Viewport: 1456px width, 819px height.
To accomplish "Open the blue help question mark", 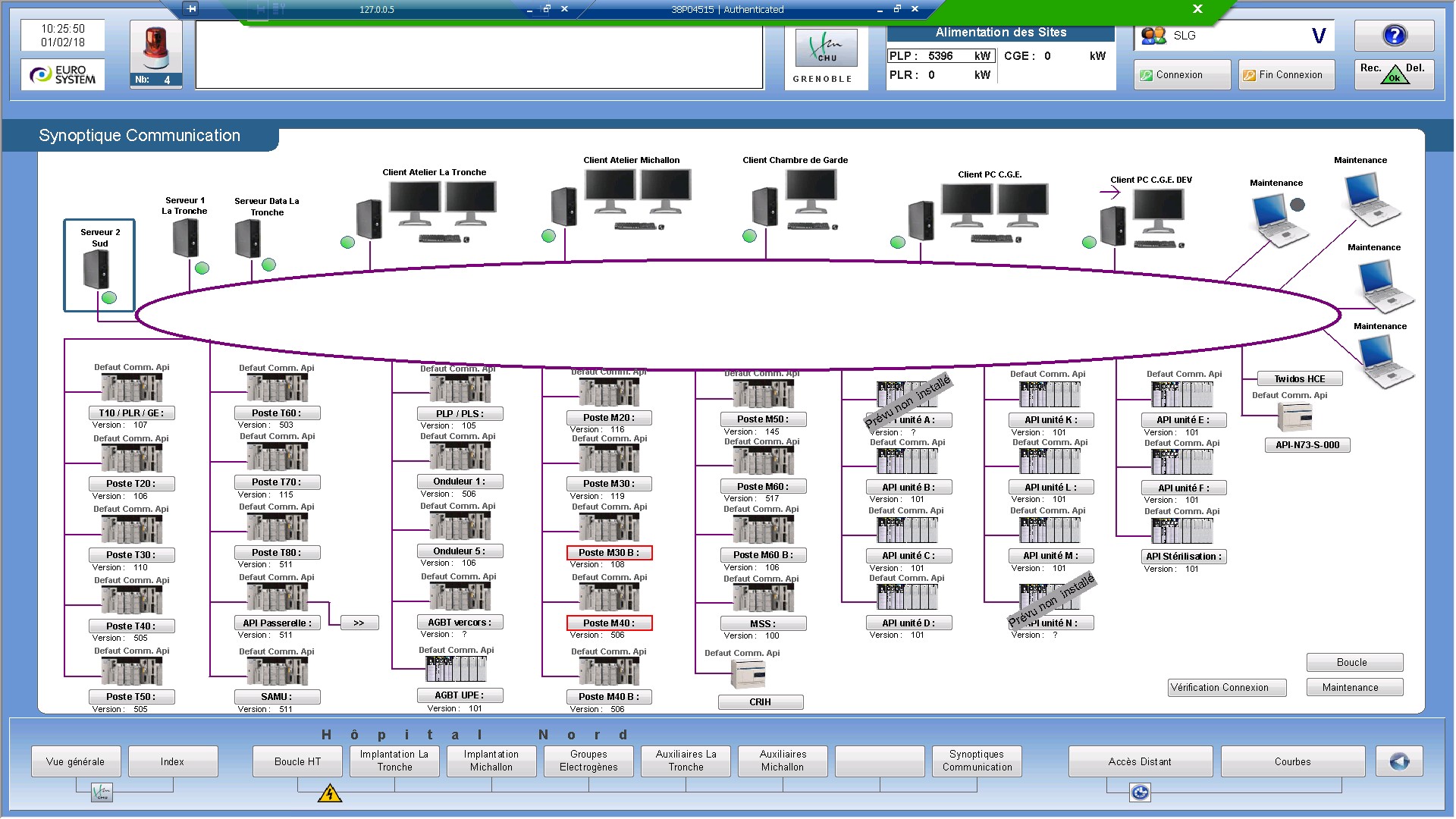I will [x=1394, y=36].
